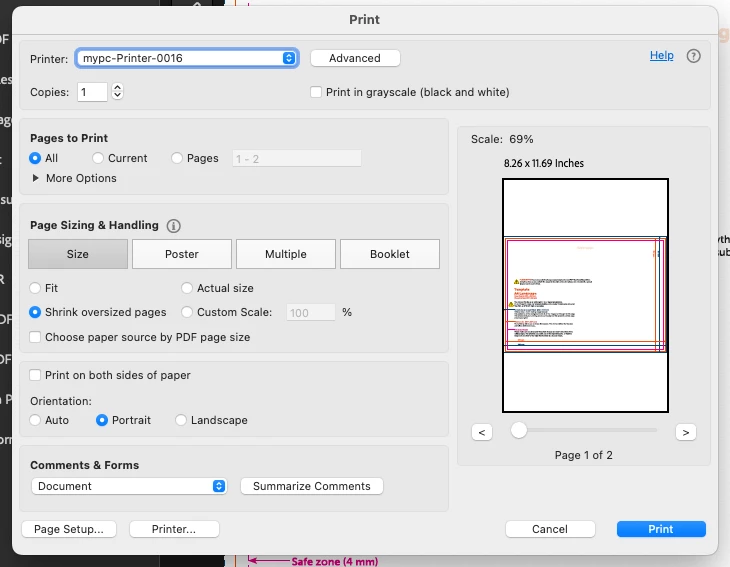Set orientation to Auto
Viewport: 730px width, 567px height.
pyautogui.click(x=35, y=420)
